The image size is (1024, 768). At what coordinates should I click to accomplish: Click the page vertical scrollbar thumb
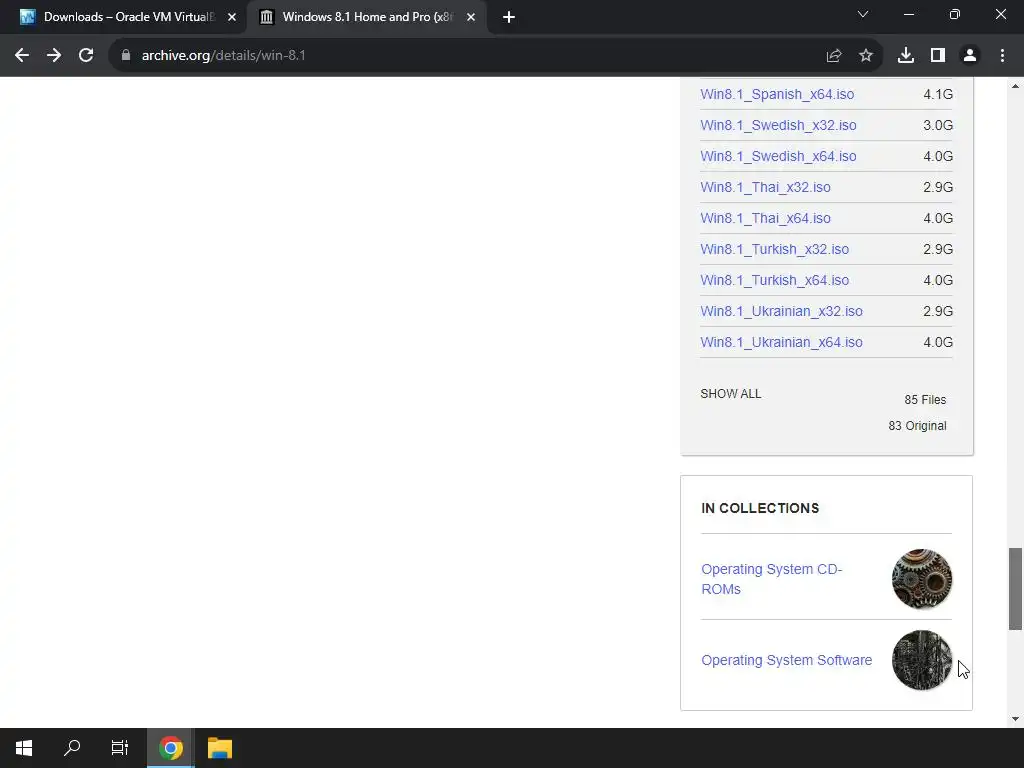point(1015,589)
